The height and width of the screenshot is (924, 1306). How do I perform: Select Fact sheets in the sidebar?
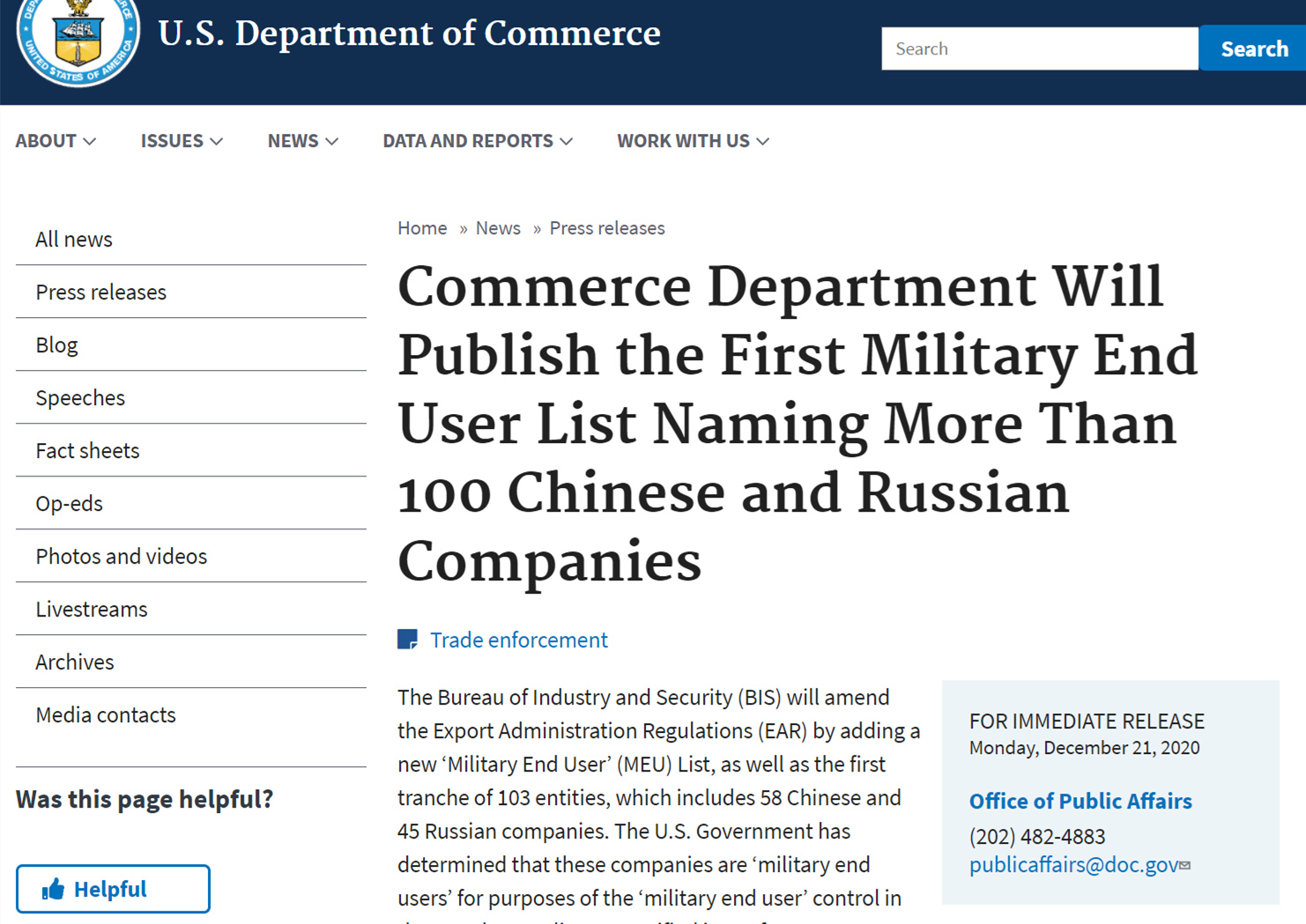(x=191, y=451)
